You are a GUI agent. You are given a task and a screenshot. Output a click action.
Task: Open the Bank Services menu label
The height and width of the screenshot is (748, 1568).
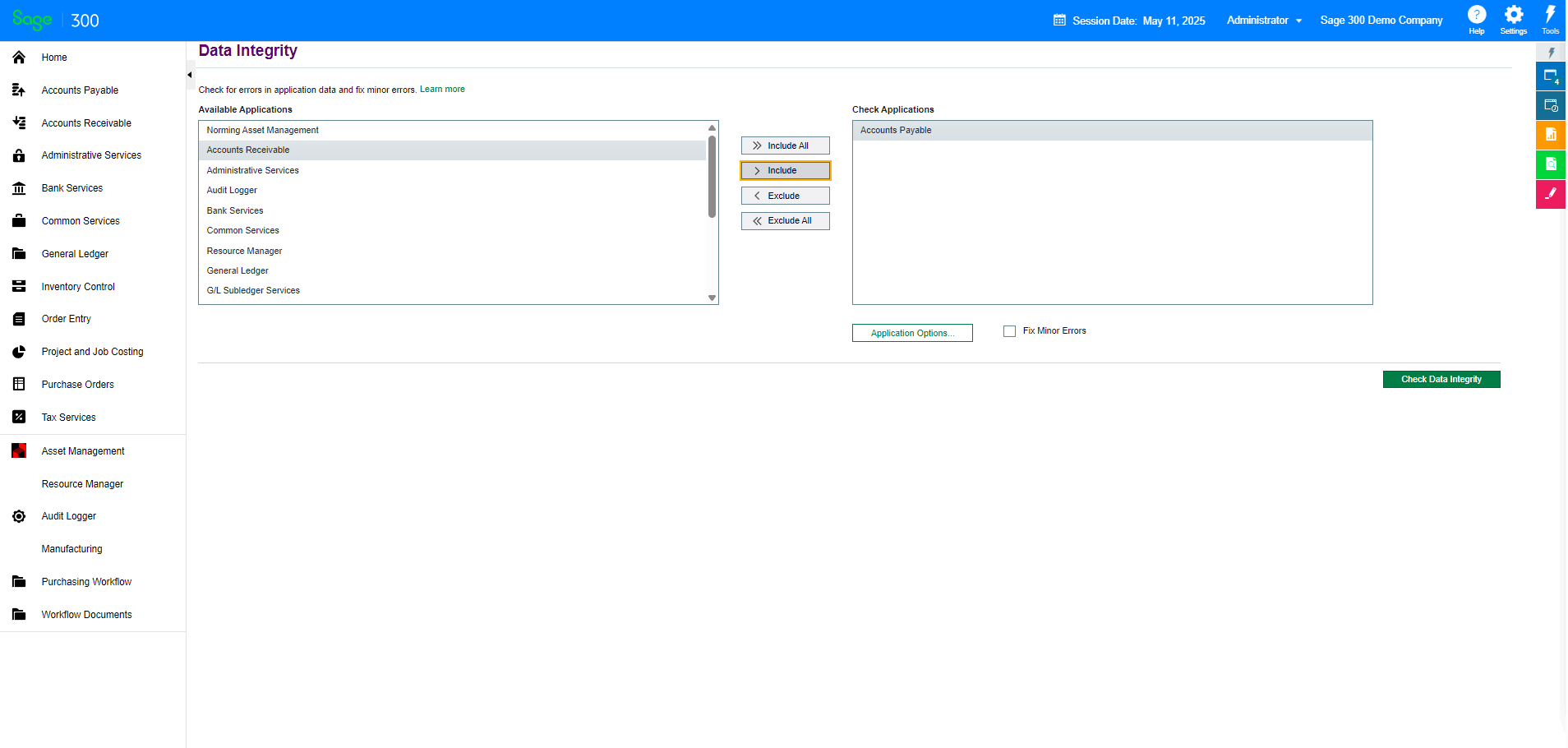(x=72, y=188)
